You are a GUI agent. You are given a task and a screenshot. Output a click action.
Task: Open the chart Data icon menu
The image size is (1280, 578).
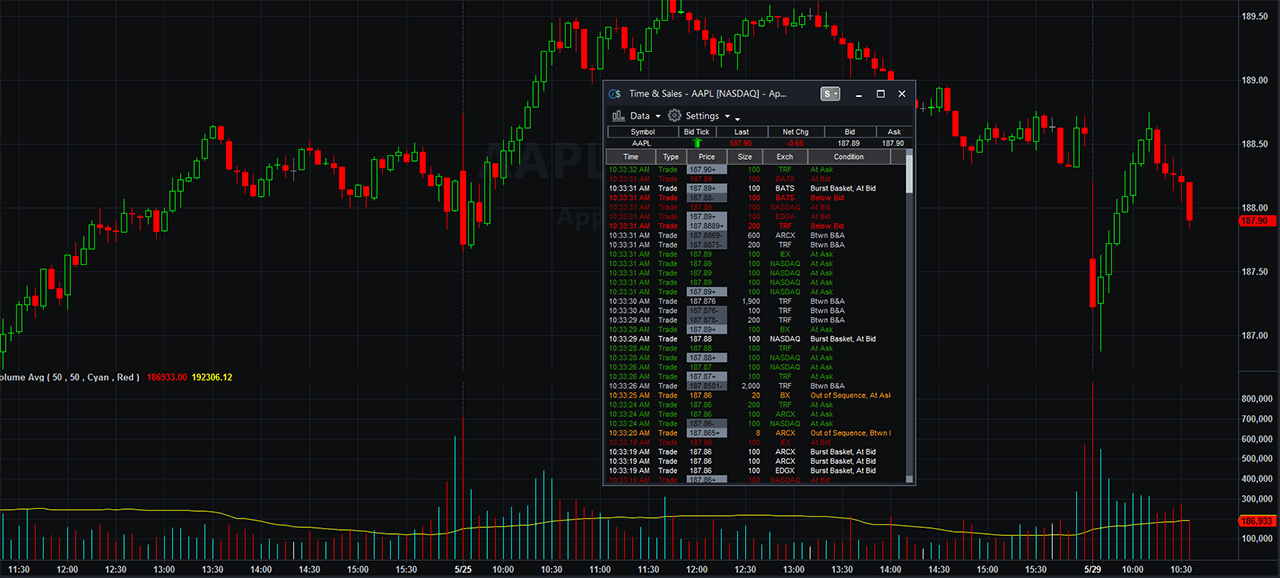[618, 116]
